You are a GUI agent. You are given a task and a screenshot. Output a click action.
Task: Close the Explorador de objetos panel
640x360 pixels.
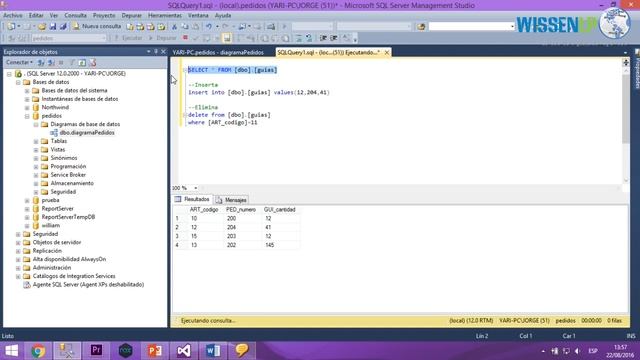coord(163,52)
